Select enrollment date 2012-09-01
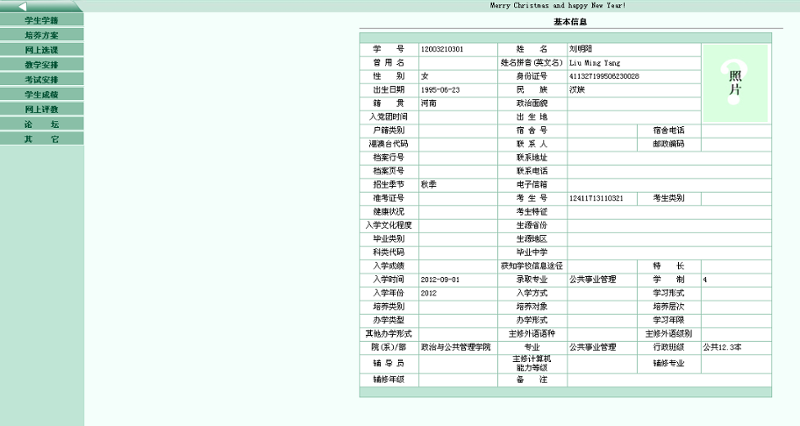 pyautogui.click(x=440, y=280)
